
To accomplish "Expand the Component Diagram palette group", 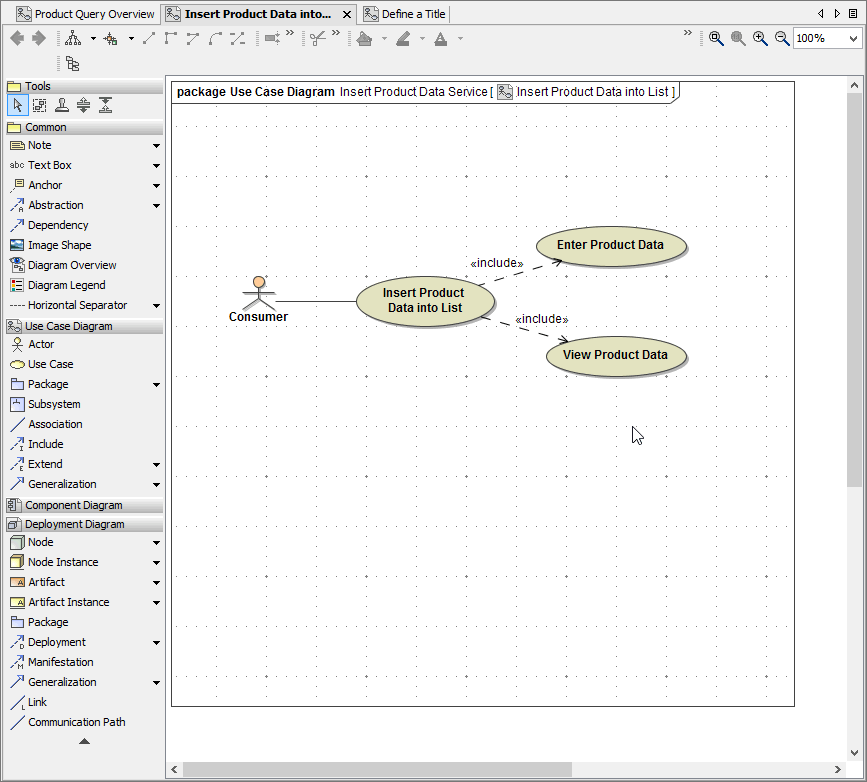I will (73, 505).
